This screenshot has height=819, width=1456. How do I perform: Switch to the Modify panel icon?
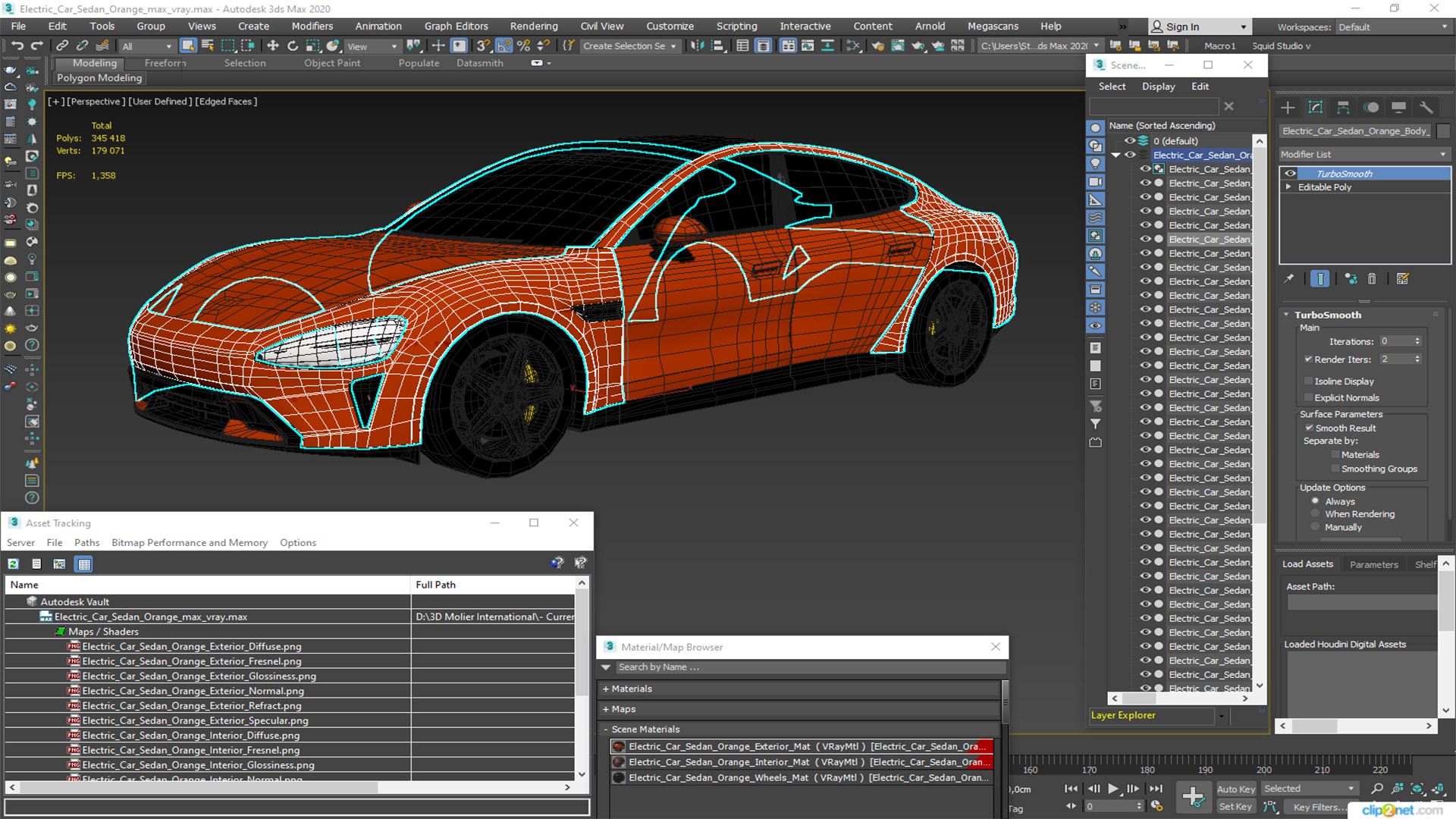1316,107
